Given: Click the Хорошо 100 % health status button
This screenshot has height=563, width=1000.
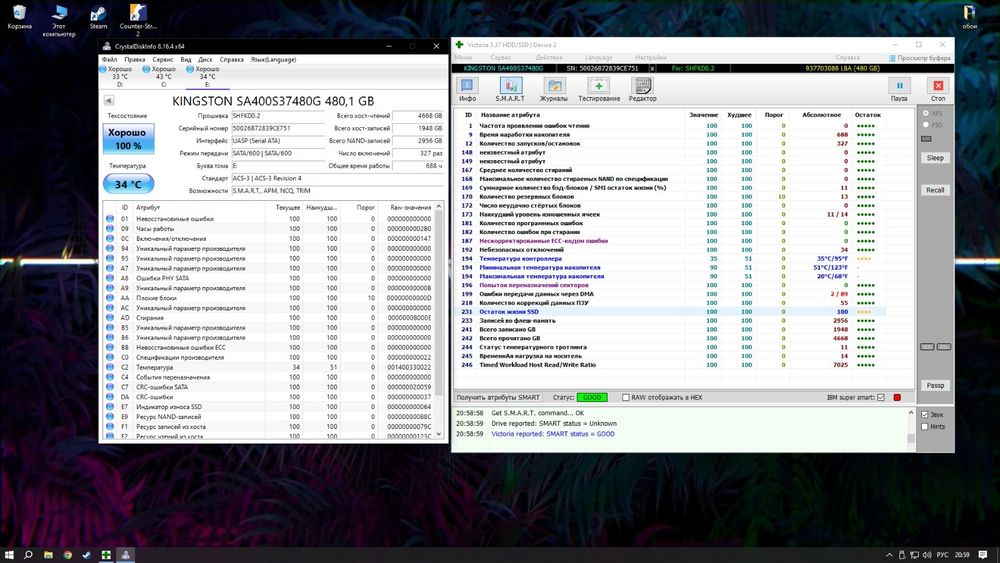Looking at the screenshot, I should tap(128, 138).
